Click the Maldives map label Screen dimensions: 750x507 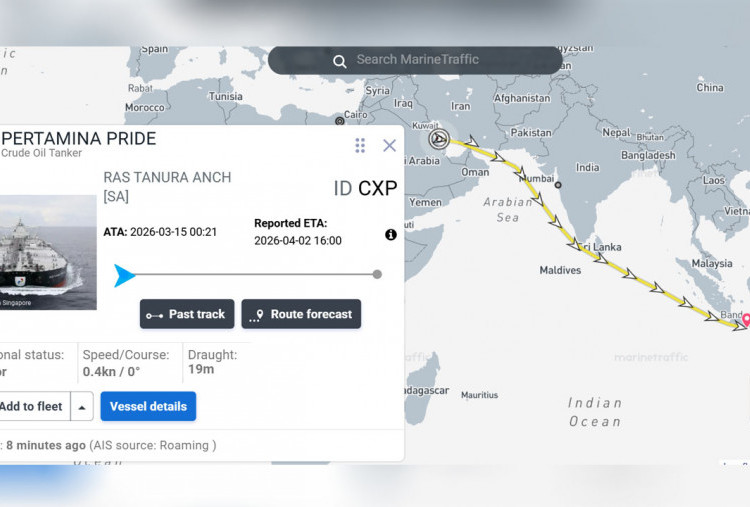560,270
